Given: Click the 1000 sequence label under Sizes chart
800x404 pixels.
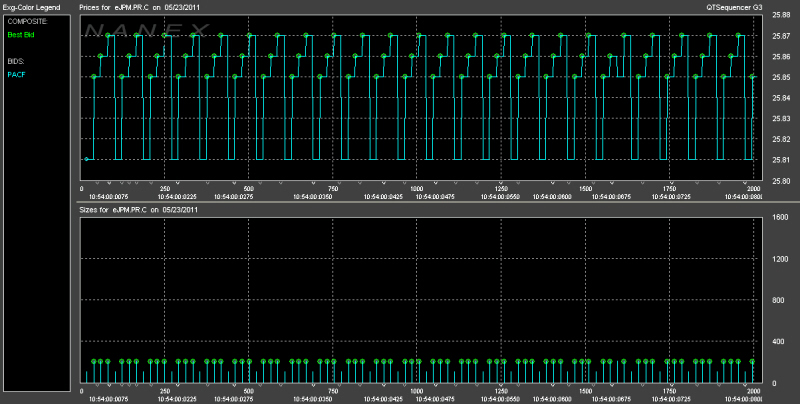Looking at the screenshot, I should pos(417,391).
